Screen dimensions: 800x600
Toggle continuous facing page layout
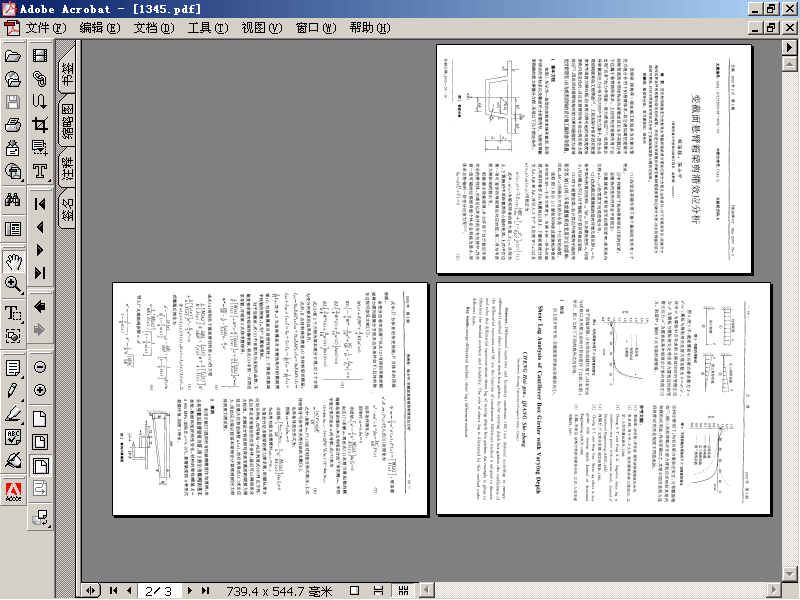(403, 590)
